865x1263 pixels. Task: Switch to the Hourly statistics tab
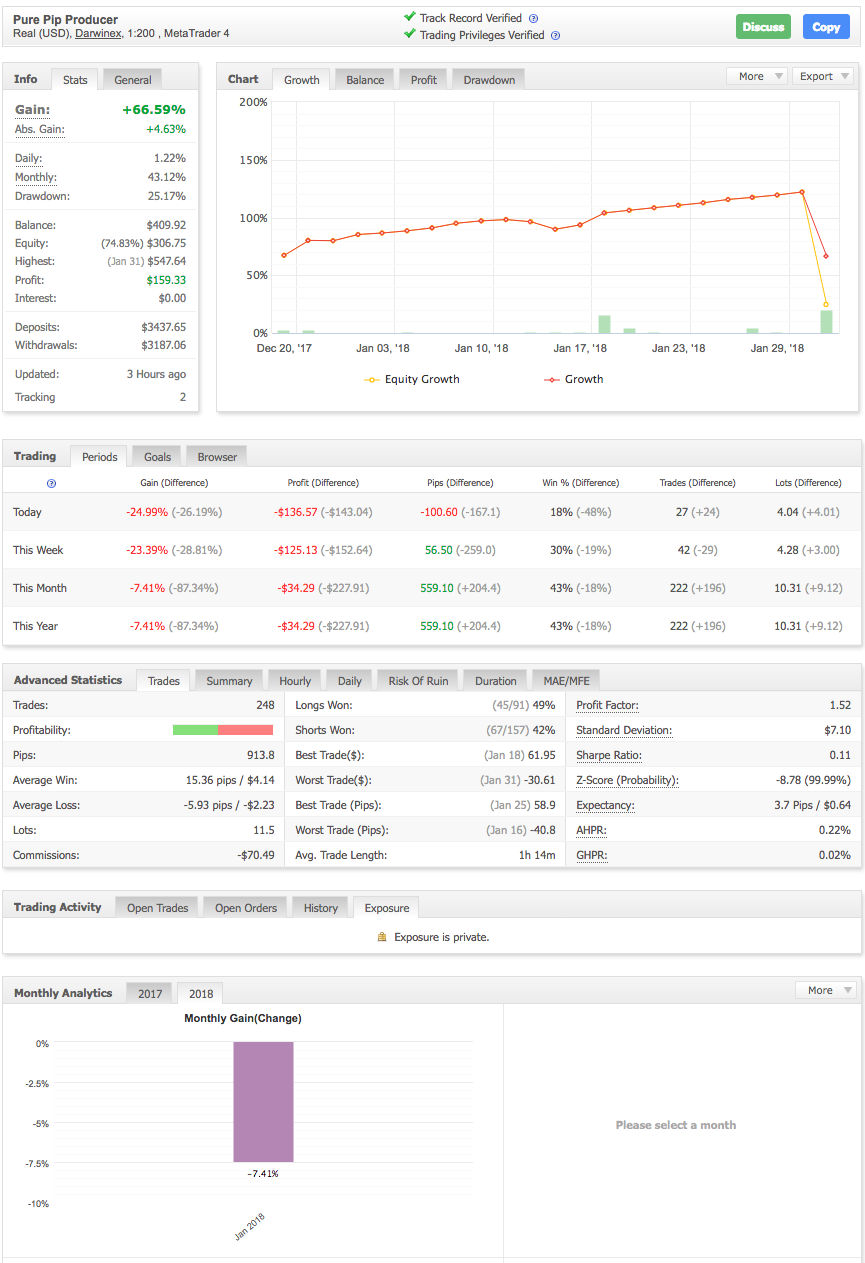tap(295, 681)
